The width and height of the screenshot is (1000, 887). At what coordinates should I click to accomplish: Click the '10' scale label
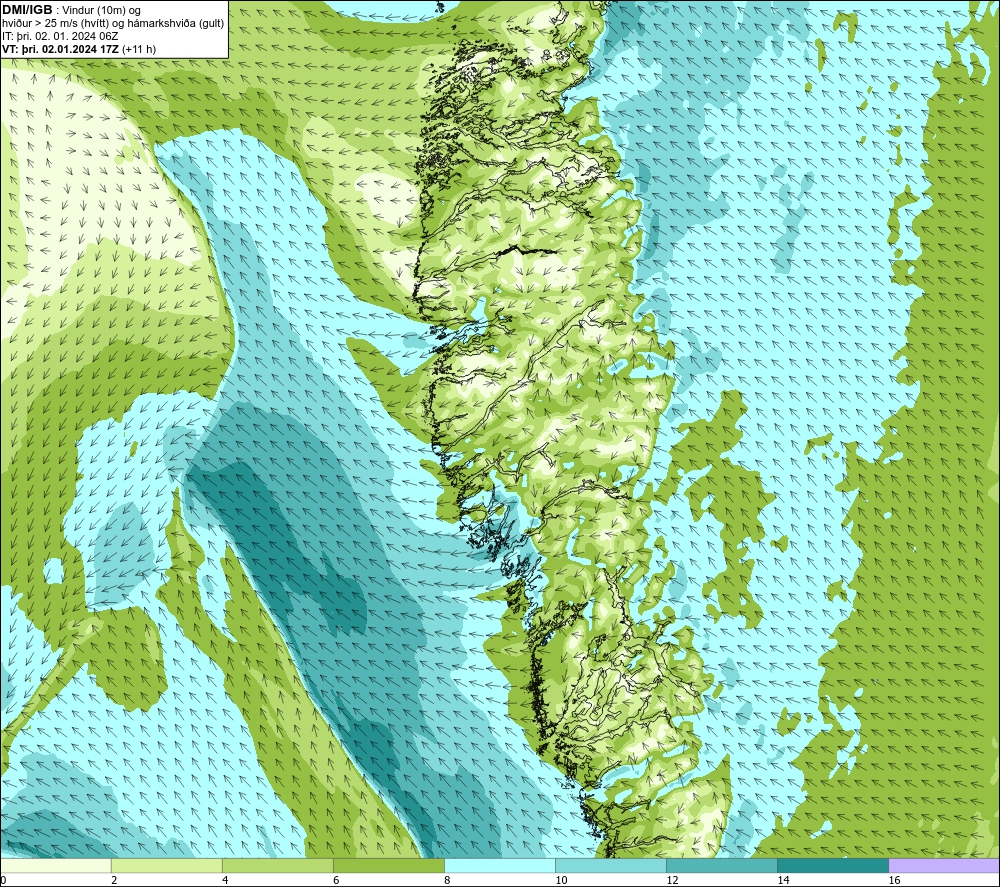561,880
